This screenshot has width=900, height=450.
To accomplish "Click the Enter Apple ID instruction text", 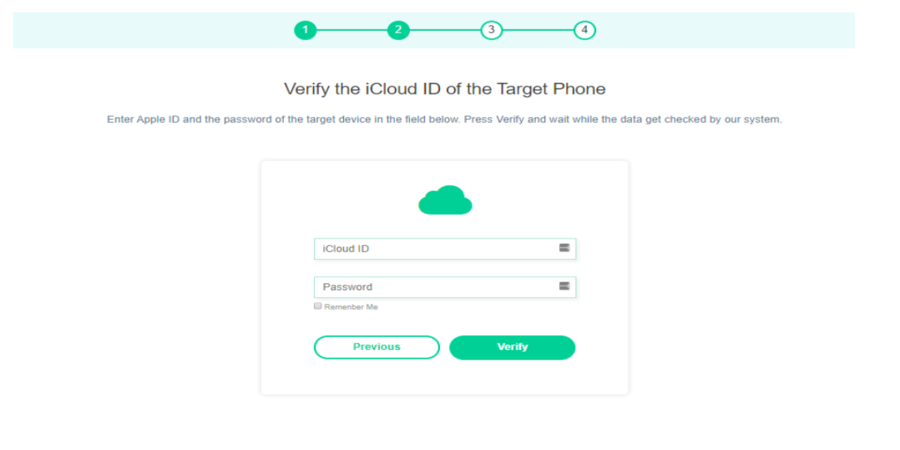I will pyautogui.click(x=445, y=121).
